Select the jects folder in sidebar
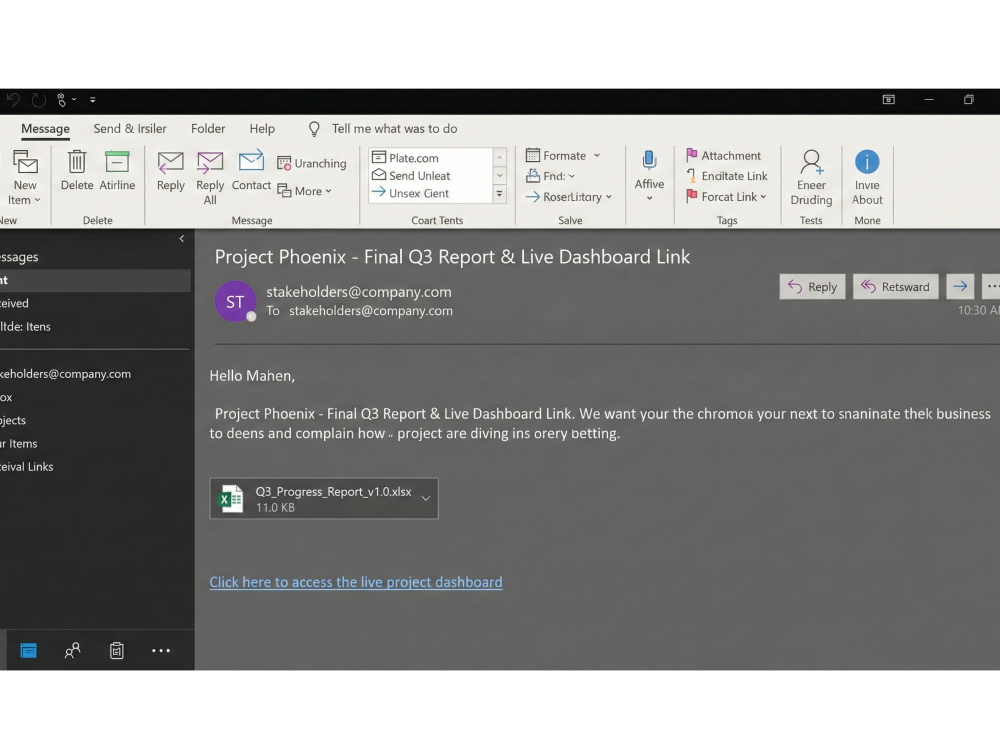The width and height of the screenshot is (1000, 750). click(13, 420)
